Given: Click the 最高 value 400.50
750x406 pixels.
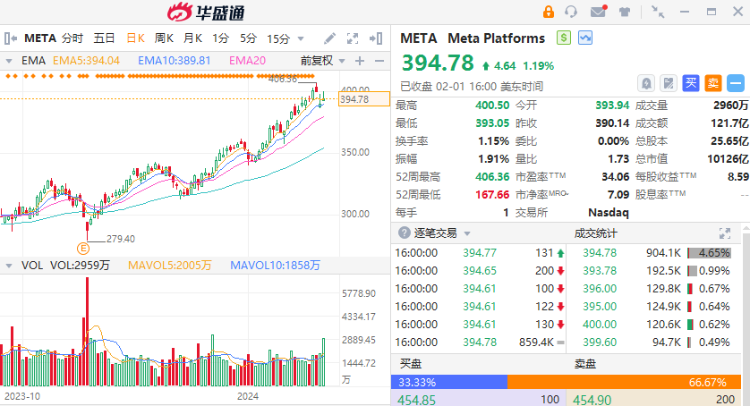Looking at the screenshot, I should tap(492, 105).
